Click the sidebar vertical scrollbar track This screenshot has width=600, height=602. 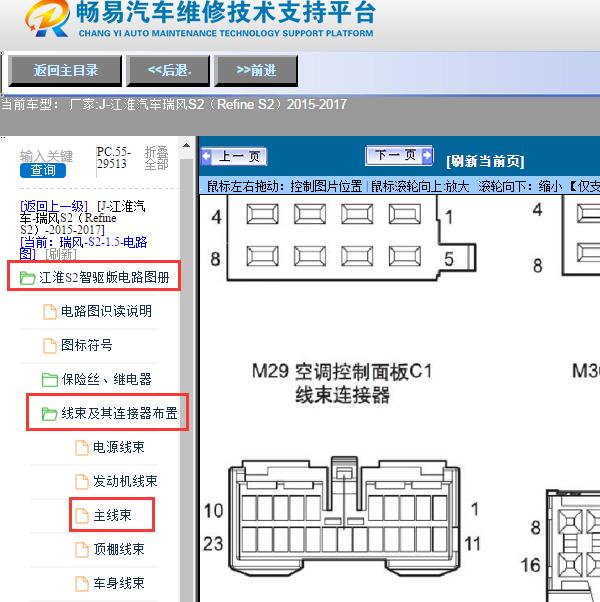click(x=186, y=380)
